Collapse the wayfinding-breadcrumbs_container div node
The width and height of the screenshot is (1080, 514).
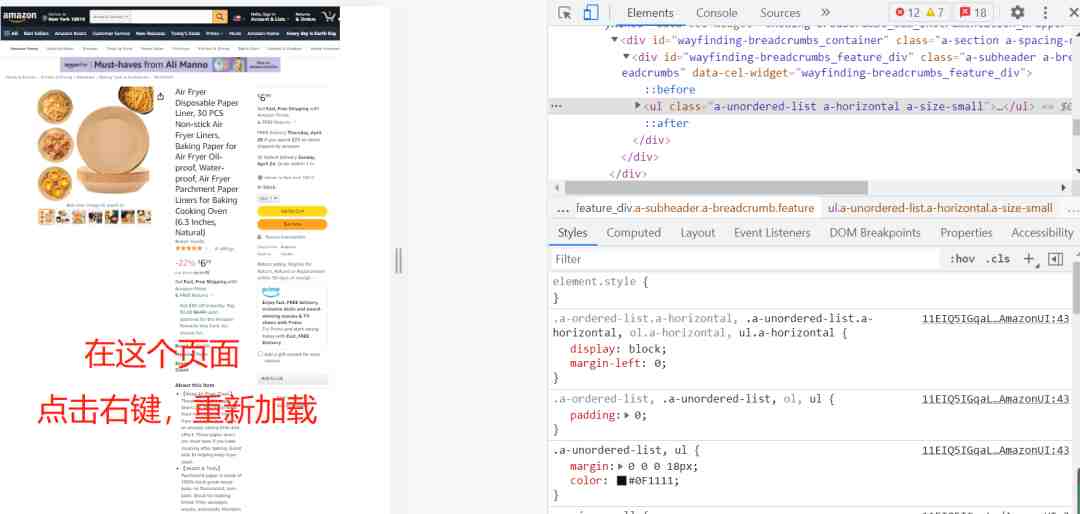point(615,40)
